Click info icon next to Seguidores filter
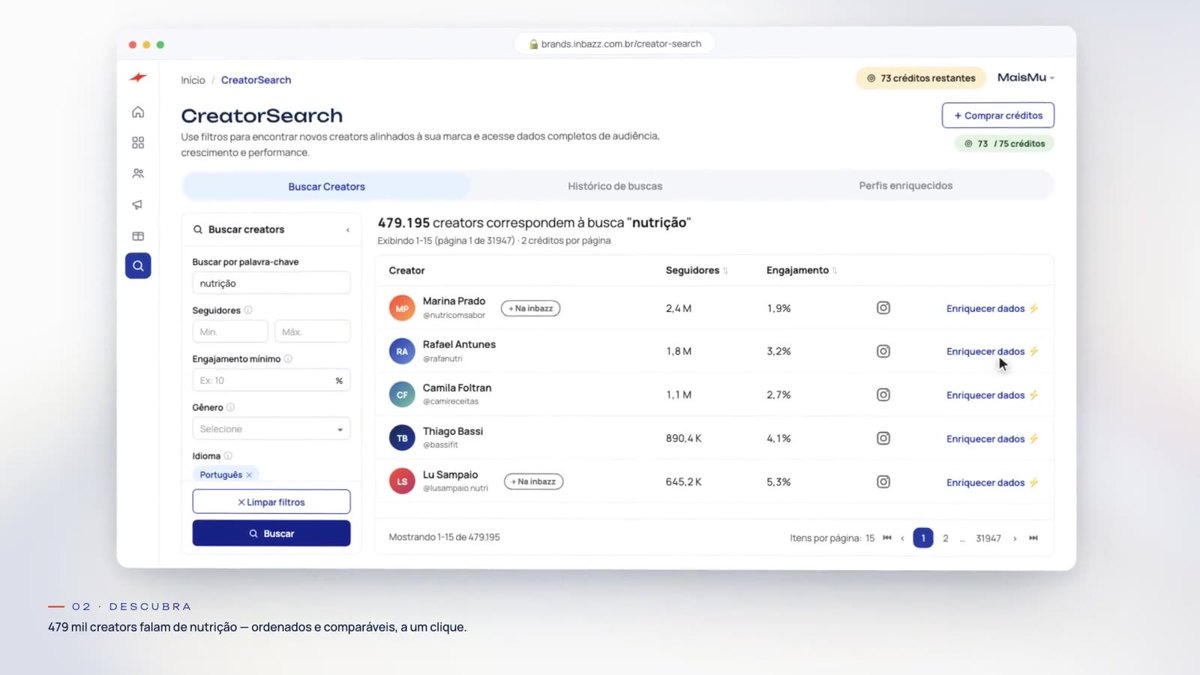Screen dimensions: 1200x675 click(248, 311)
